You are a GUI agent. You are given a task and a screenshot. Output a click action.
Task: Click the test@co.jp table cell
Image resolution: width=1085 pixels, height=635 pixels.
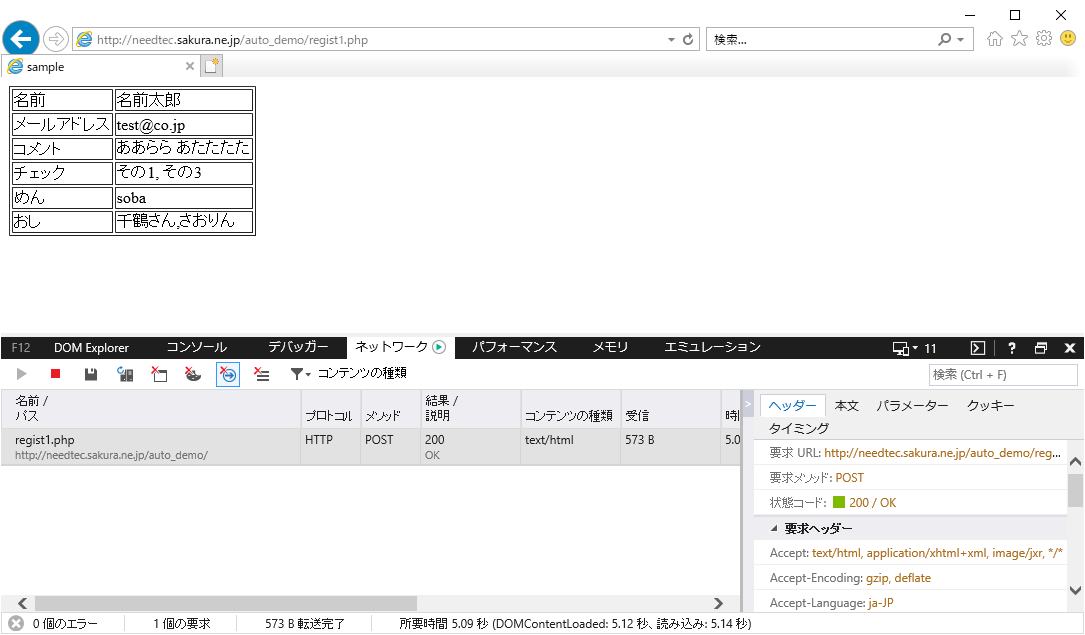pos(183,125)
